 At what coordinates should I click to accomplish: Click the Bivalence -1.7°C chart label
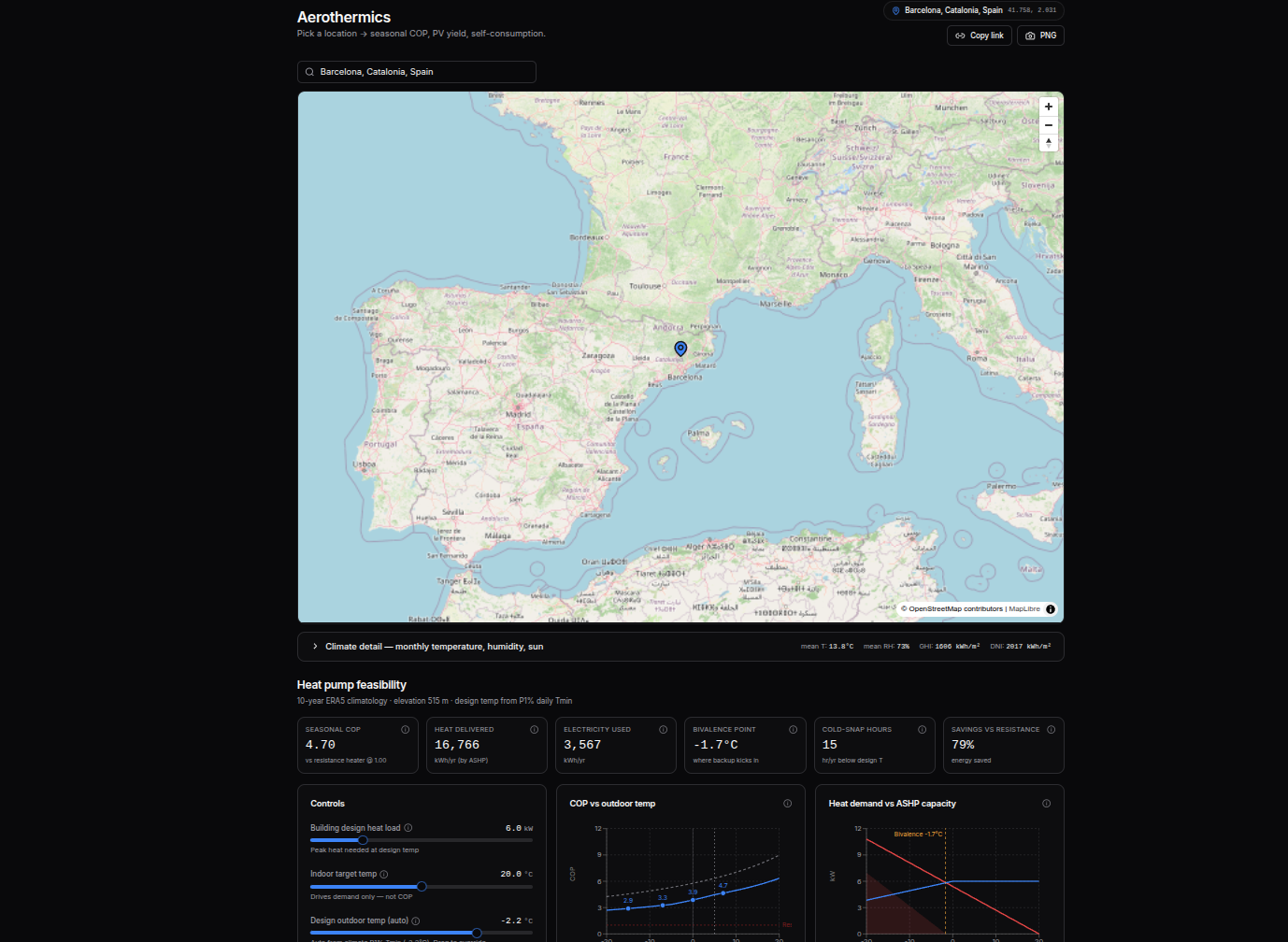pos(918,835)
